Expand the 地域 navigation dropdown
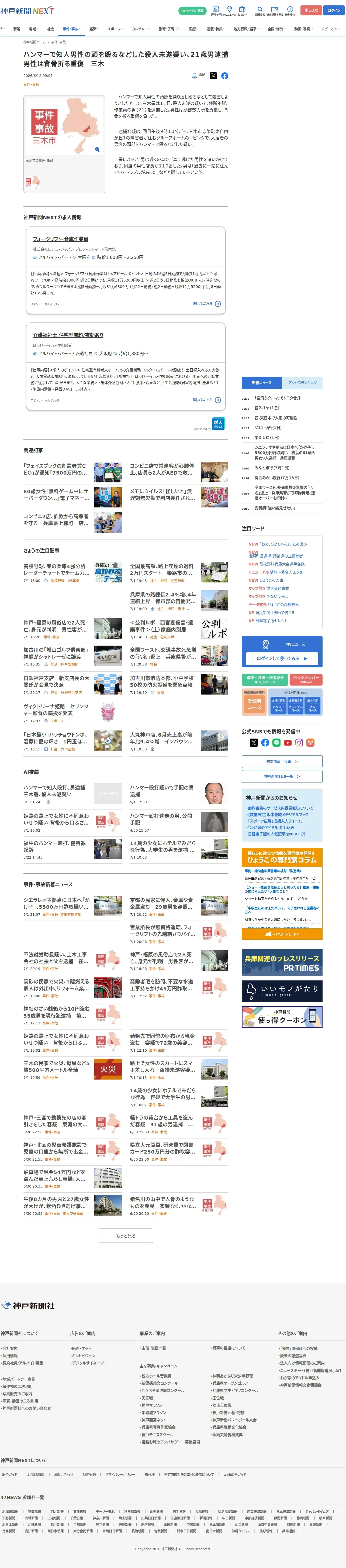The width and height of the screenshot is (346, 1568). [x=33, y=29]
